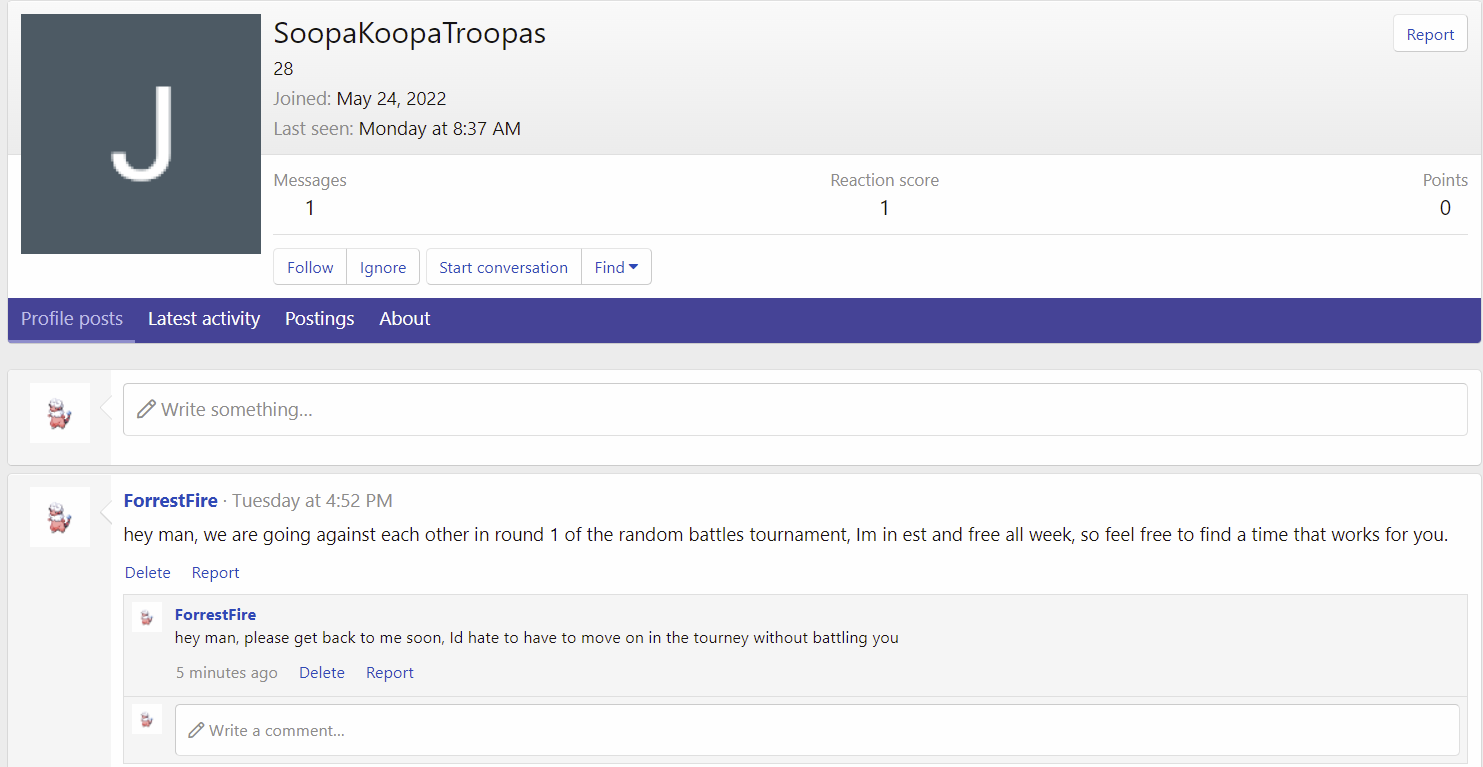This screenshot has width=1483, height=767.
Task: Click the small avatar in ForrestFire's comment
Action: pyautogui.click(x=147, y=617)
